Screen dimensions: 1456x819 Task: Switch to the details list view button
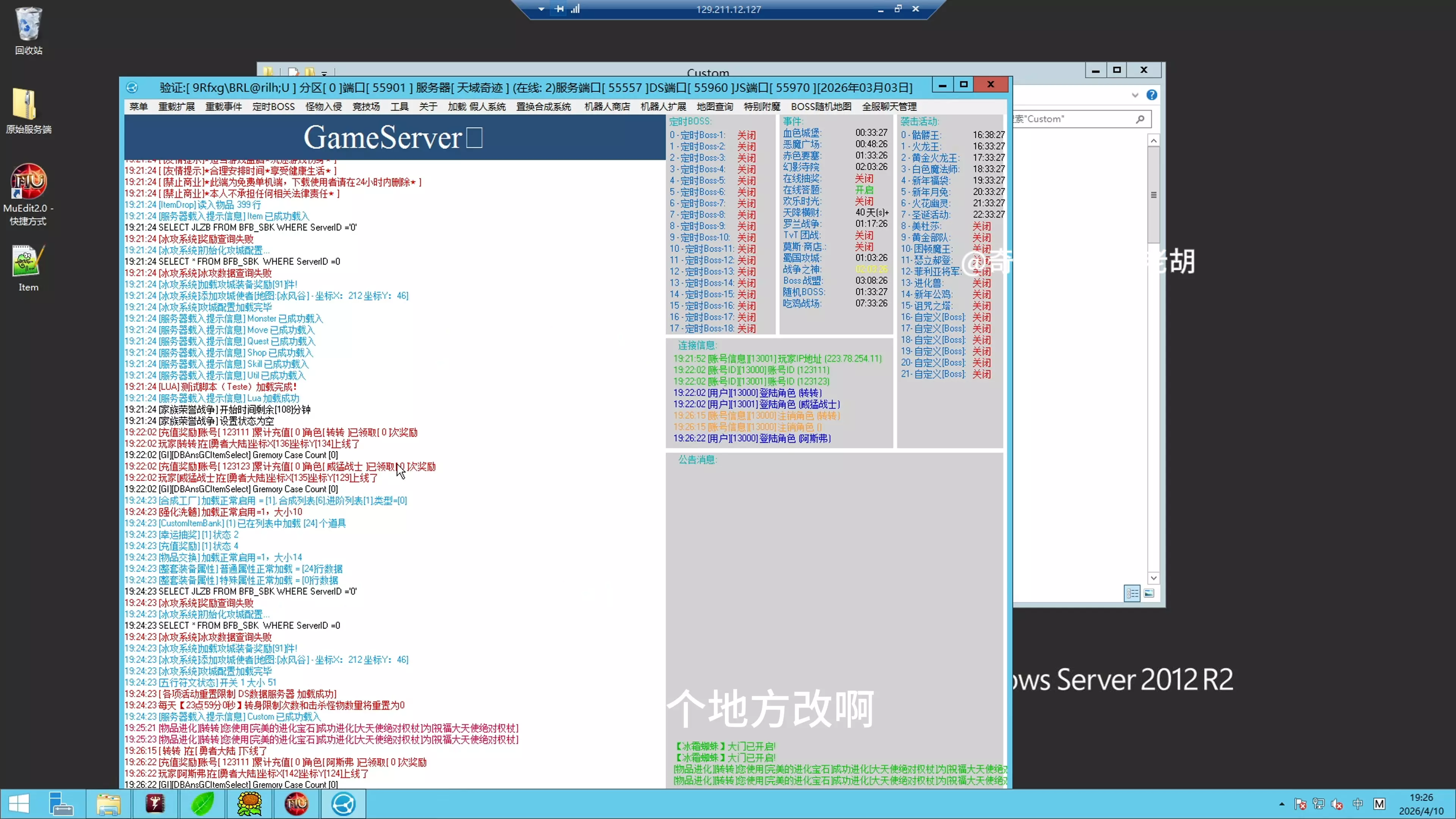1132,593
